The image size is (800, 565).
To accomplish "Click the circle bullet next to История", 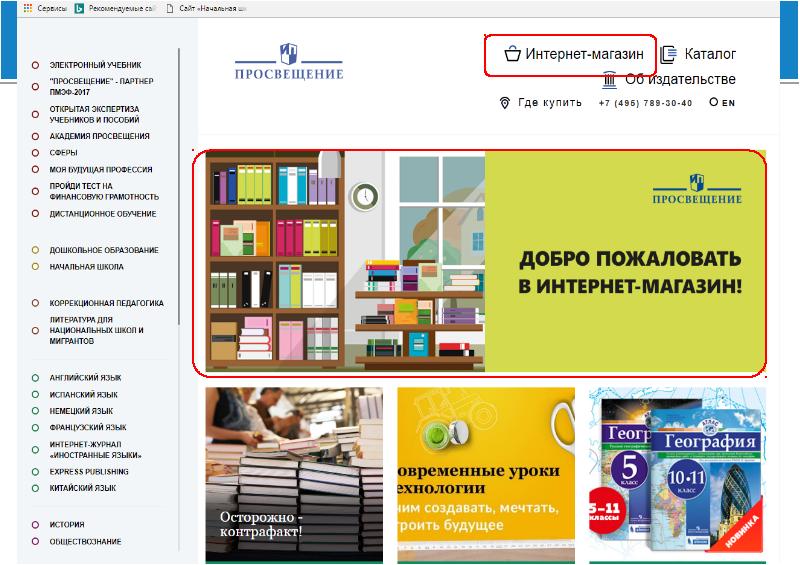I will click(x=35, y=525).
